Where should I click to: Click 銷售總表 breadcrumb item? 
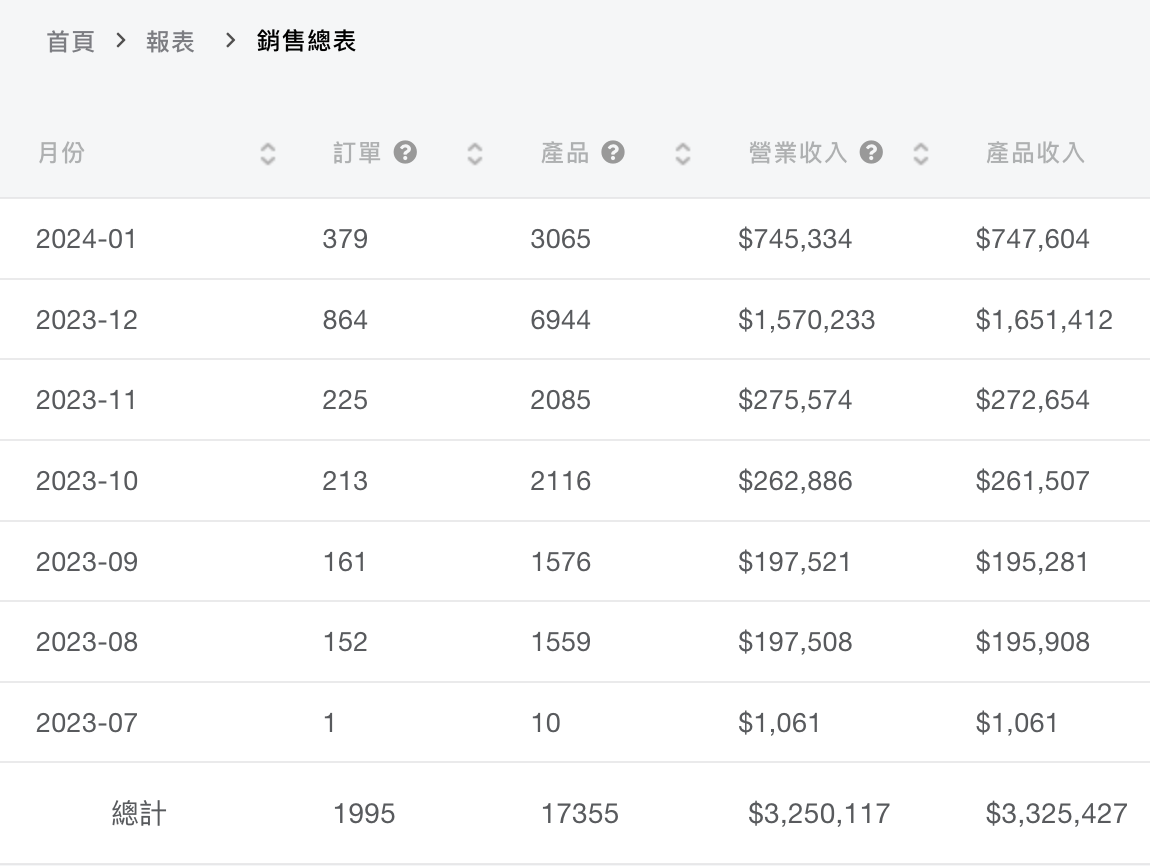pyautogui.click(x=306, y=42)
